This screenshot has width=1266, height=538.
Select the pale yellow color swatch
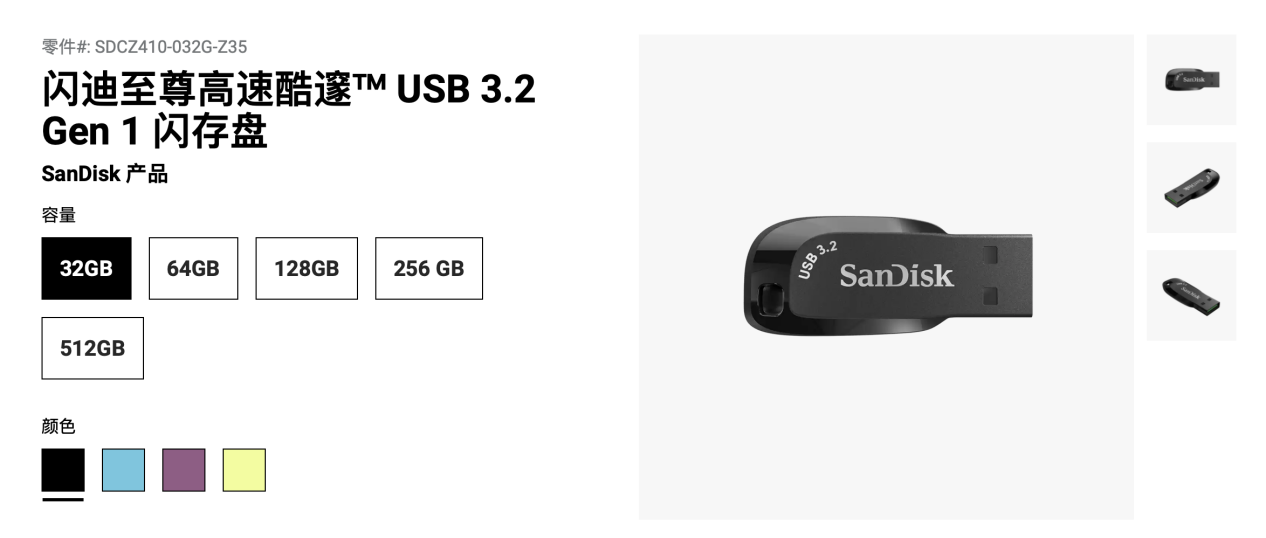coord(244,470)
